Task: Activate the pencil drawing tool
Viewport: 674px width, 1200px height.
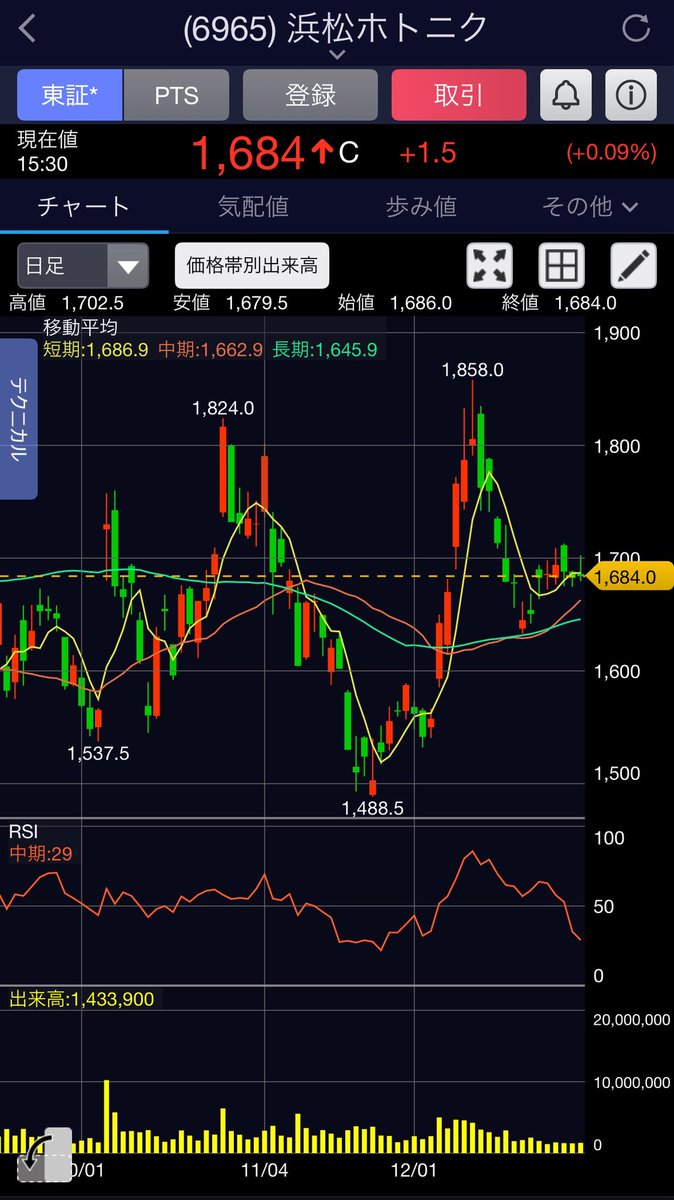Action: (x=633, y=266)
